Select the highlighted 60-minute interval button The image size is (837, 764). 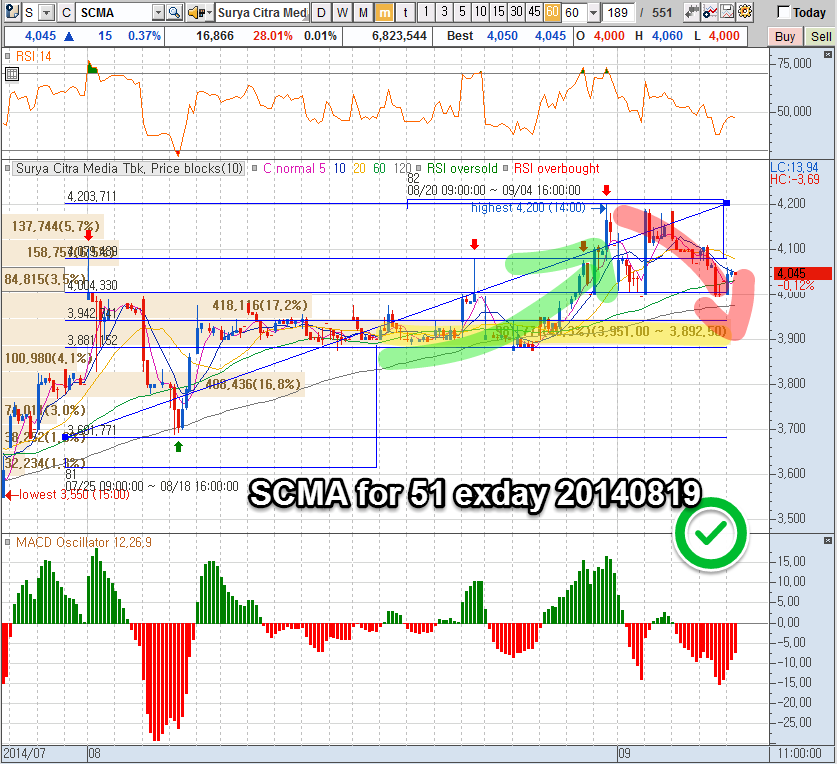[x=552, y=12]
